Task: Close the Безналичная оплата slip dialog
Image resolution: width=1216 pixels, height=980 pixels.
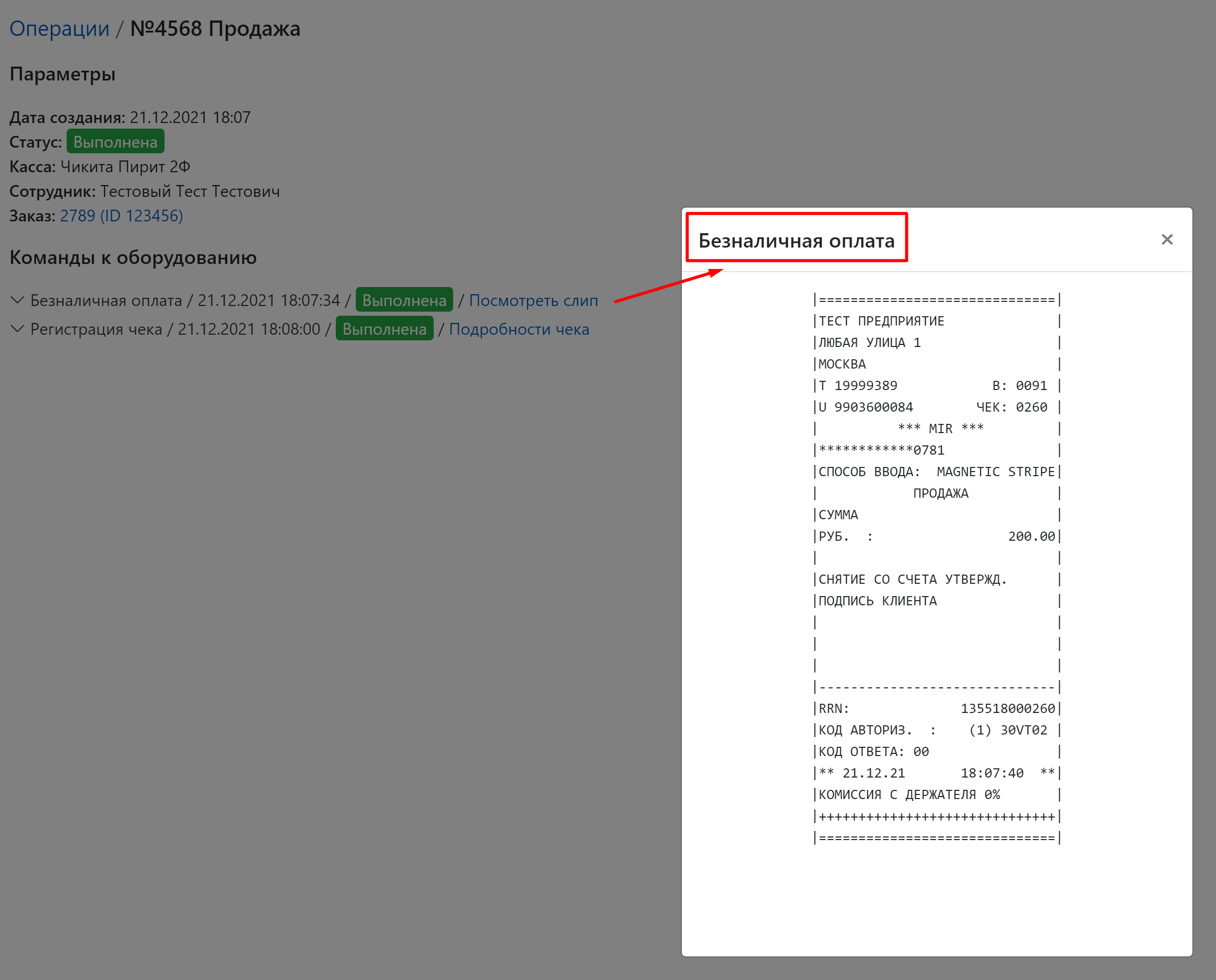Action: 1167,239
